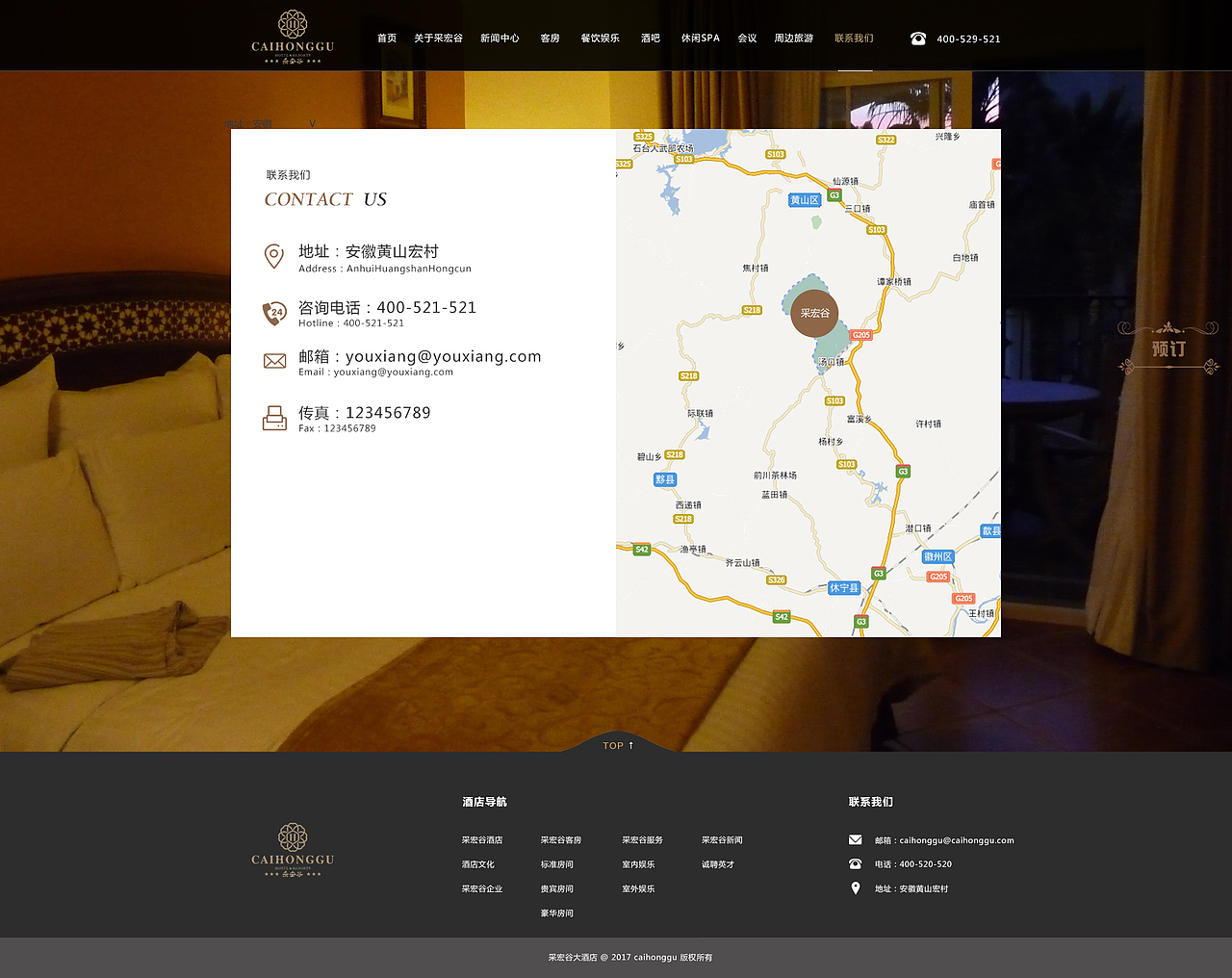Image resolution: width=1232 pixels, height=978 pixels.
Task: Click the location pin icon next to the address
Action: 274,256
